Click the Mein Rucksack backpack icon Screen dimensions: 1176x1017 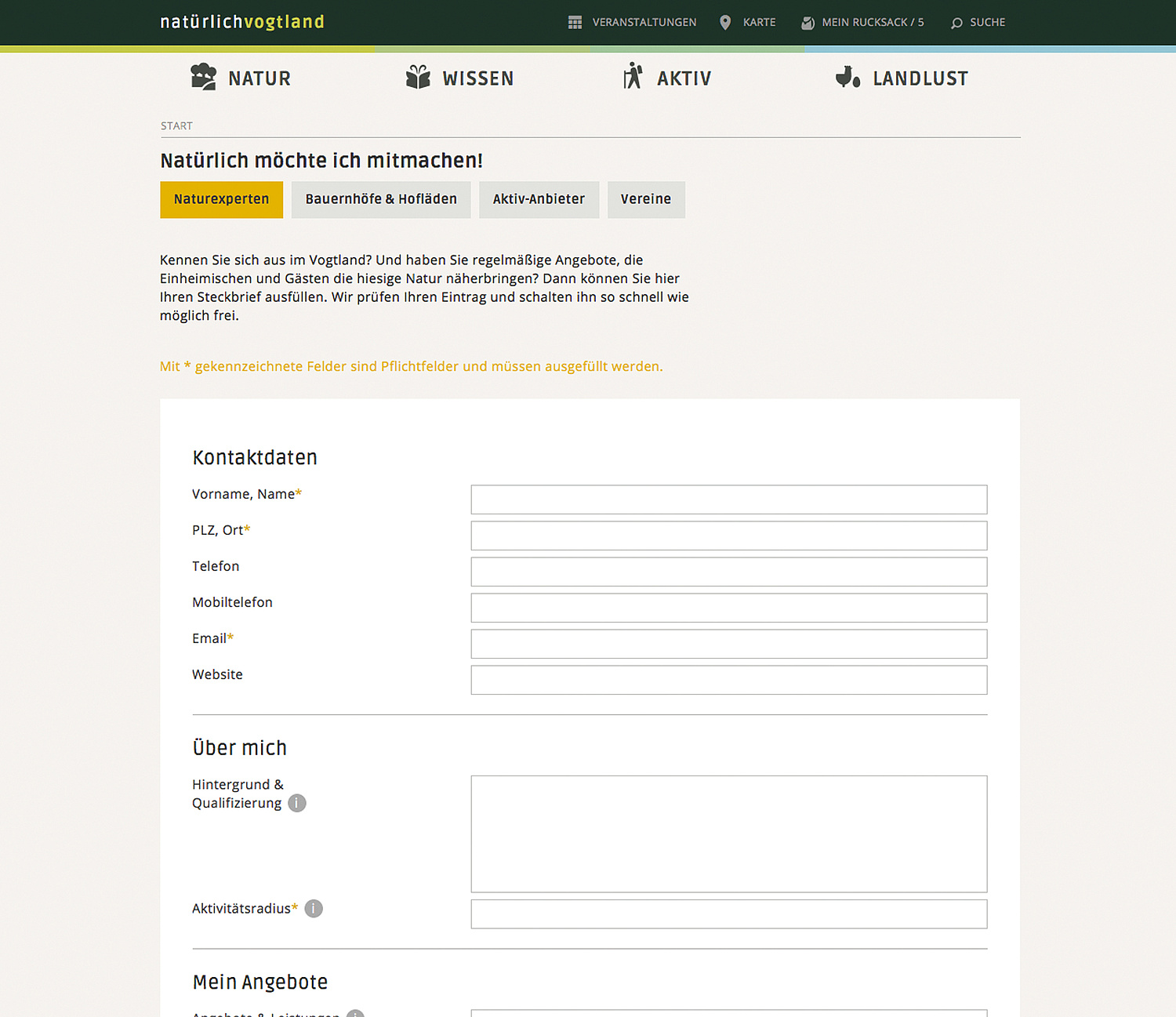[808, 23]
